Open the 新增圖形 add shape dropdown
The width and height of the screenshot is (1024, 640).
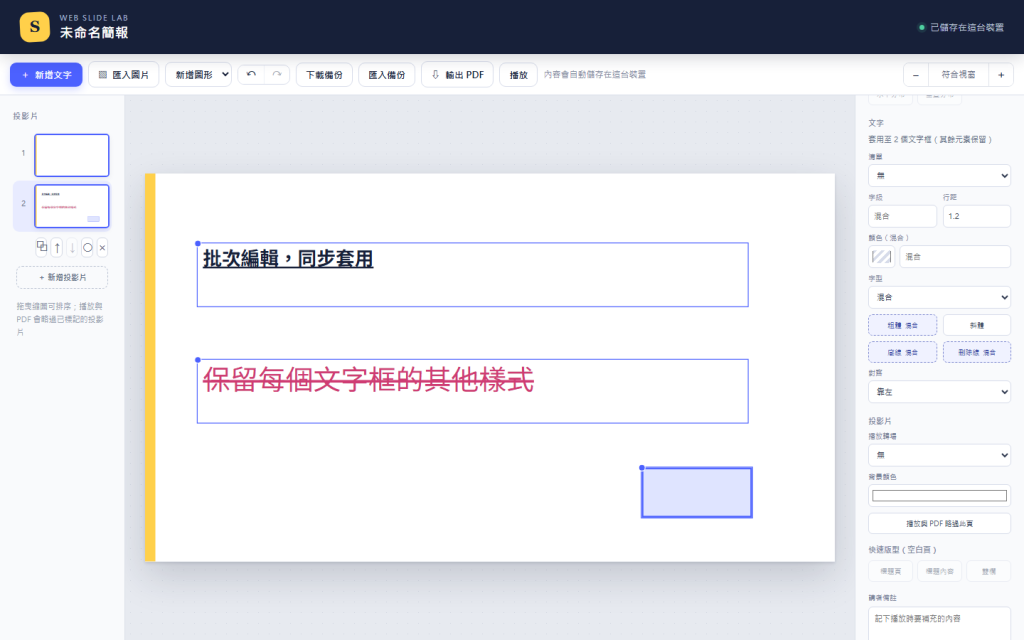(x=199, y=74)
